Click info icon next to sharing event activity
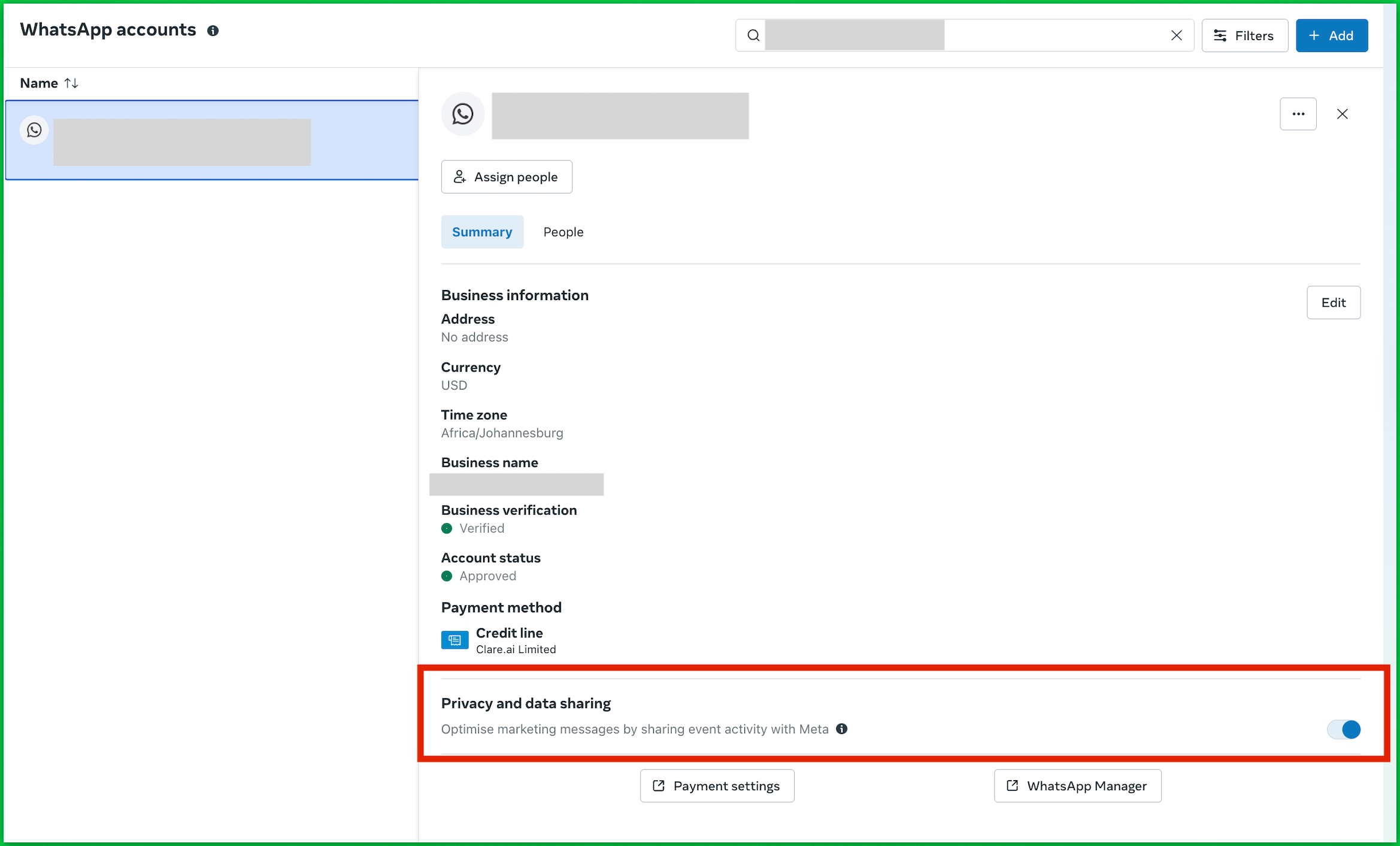1400x846 pixels. (x=841, y=729)
